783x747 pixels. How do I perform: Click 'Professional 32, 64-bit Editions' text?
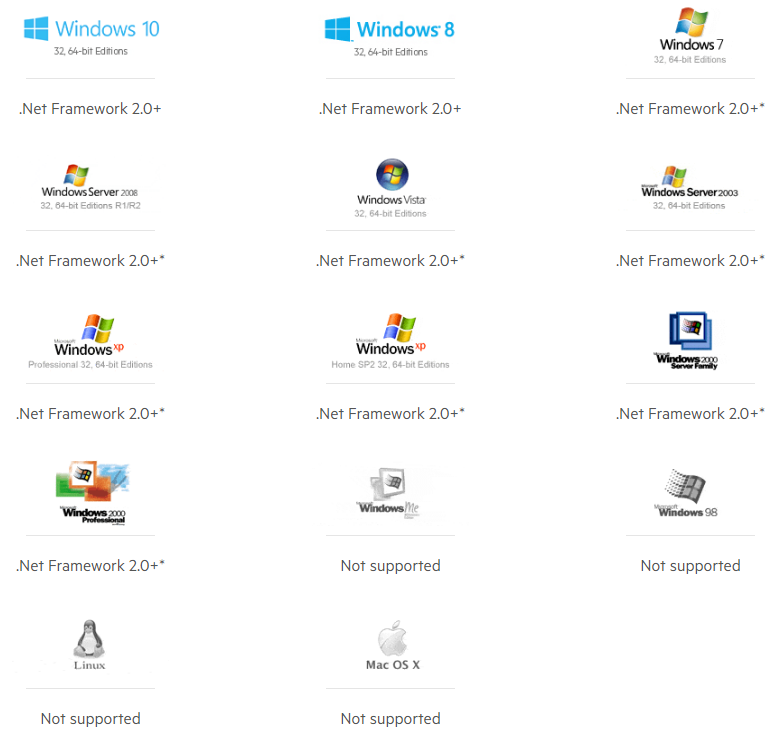point(90,365)
